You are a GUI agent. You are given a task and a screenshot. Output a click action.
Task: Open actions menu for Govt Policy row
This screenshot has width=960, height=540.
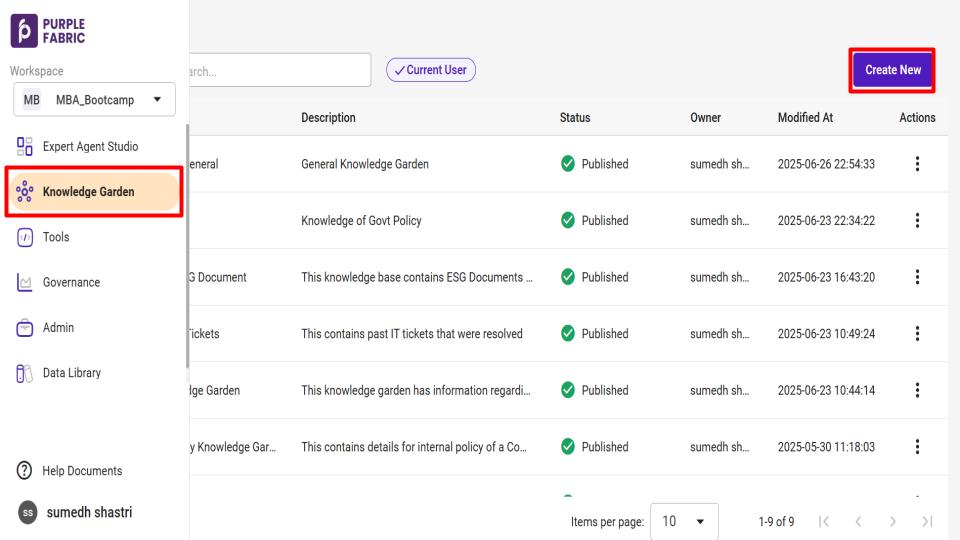(x=918, y=221)
